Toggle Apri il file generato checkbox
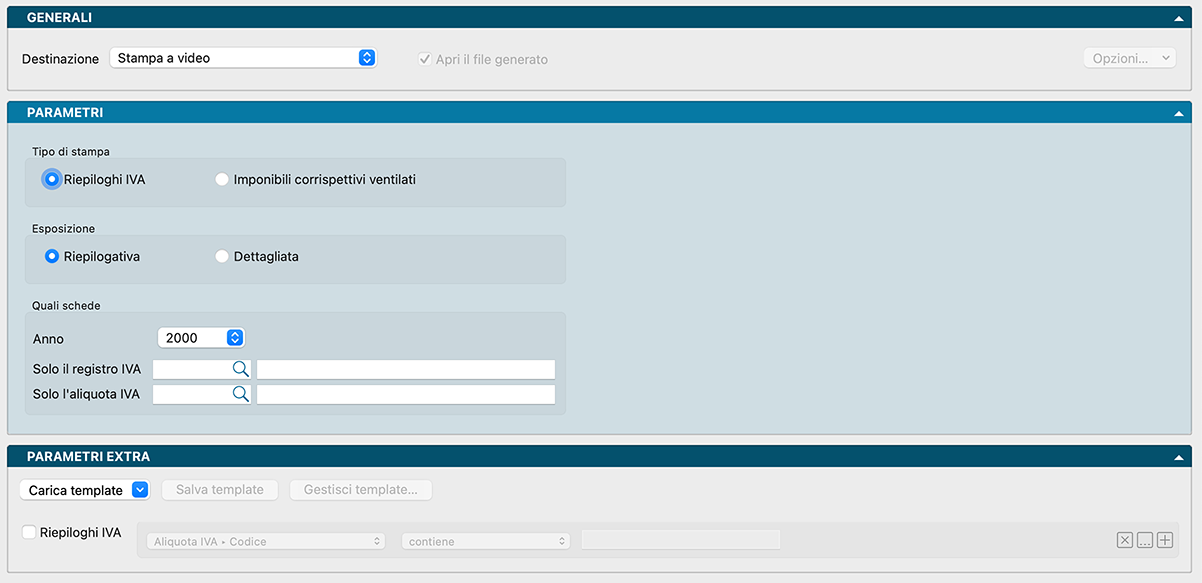This screenshot has width=1202, height=583. point(424,59)
